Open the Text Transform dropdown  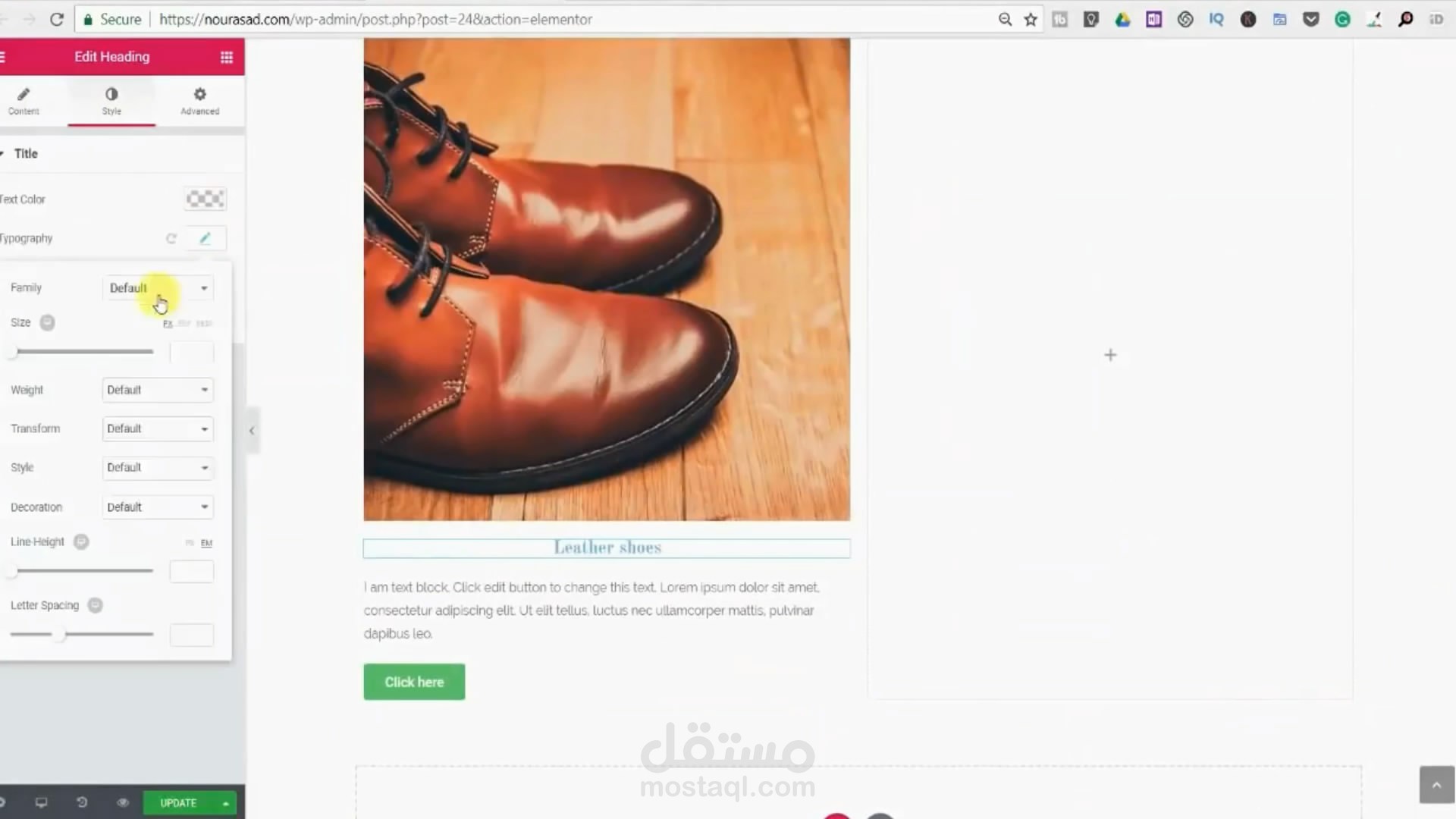[157, 428]
